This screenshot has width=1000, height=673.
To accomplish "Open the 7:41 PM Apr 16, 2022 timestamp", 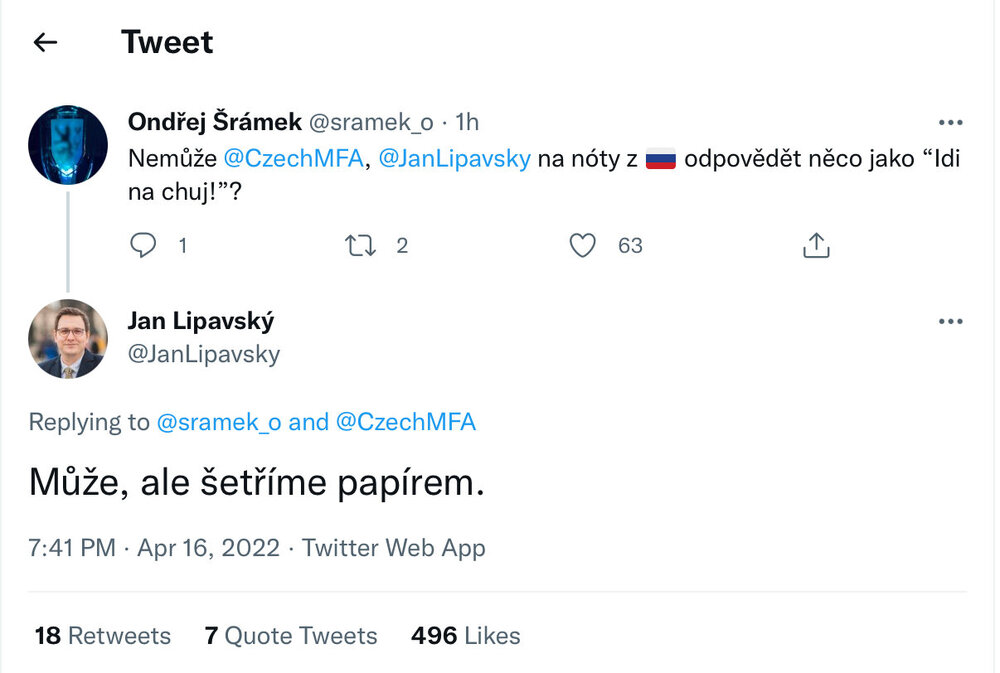I will click(155, 548).
